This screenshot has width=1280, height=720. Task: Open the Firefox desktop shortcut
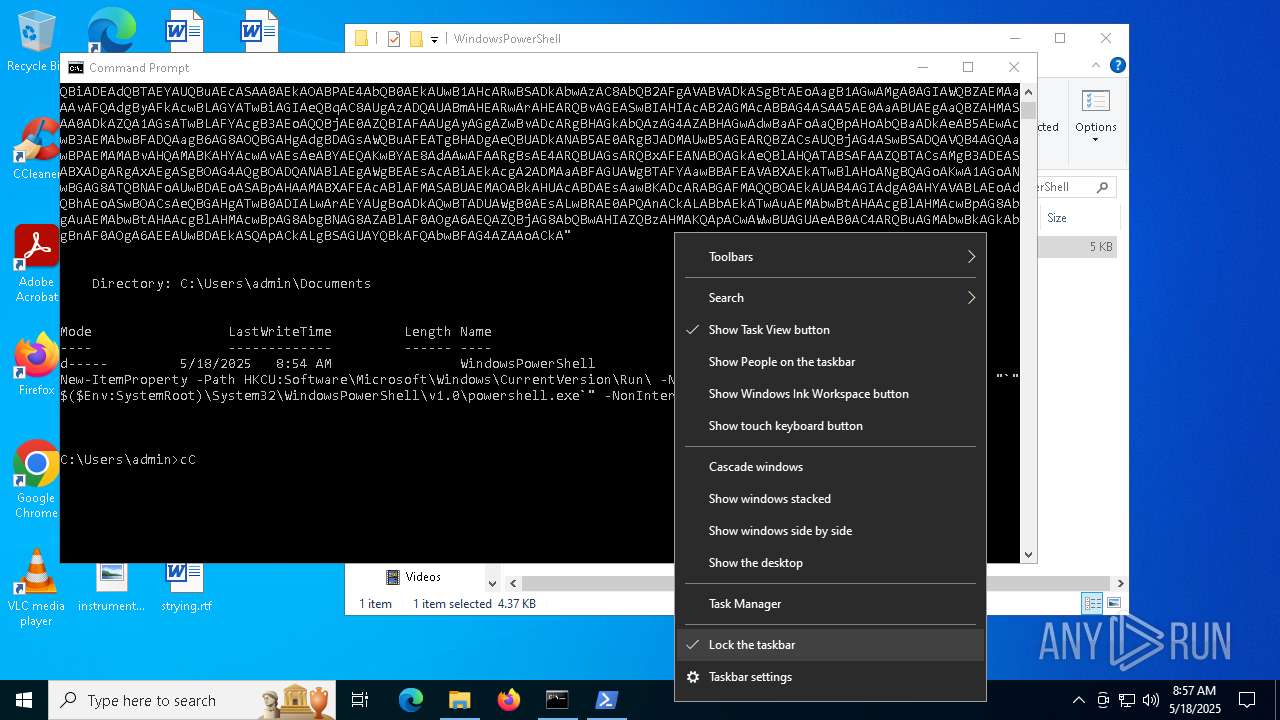point(36,365)
